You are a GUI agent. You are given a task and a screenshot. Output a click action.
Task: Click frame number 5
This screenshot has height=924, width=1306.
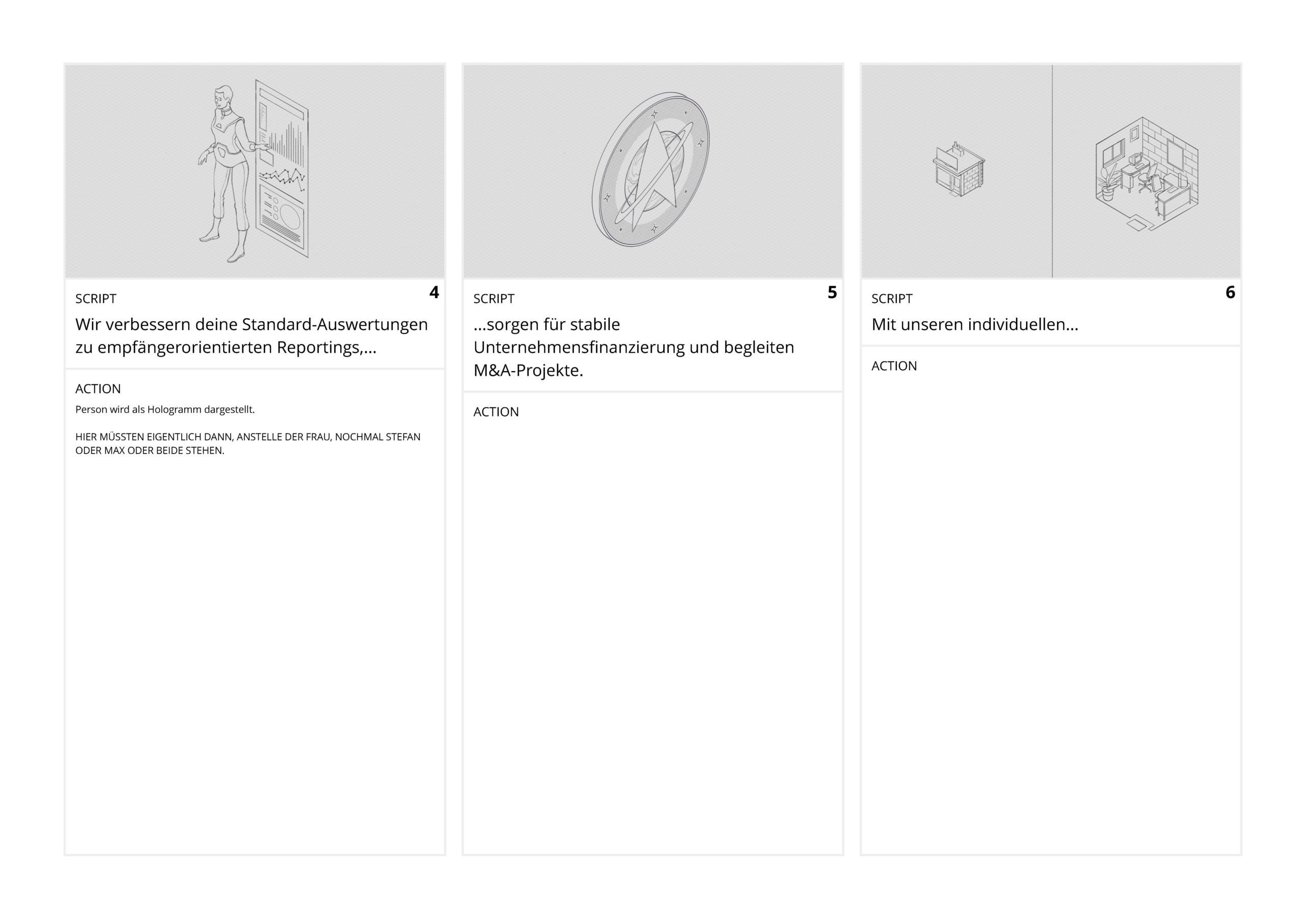(x=832, y=293)
